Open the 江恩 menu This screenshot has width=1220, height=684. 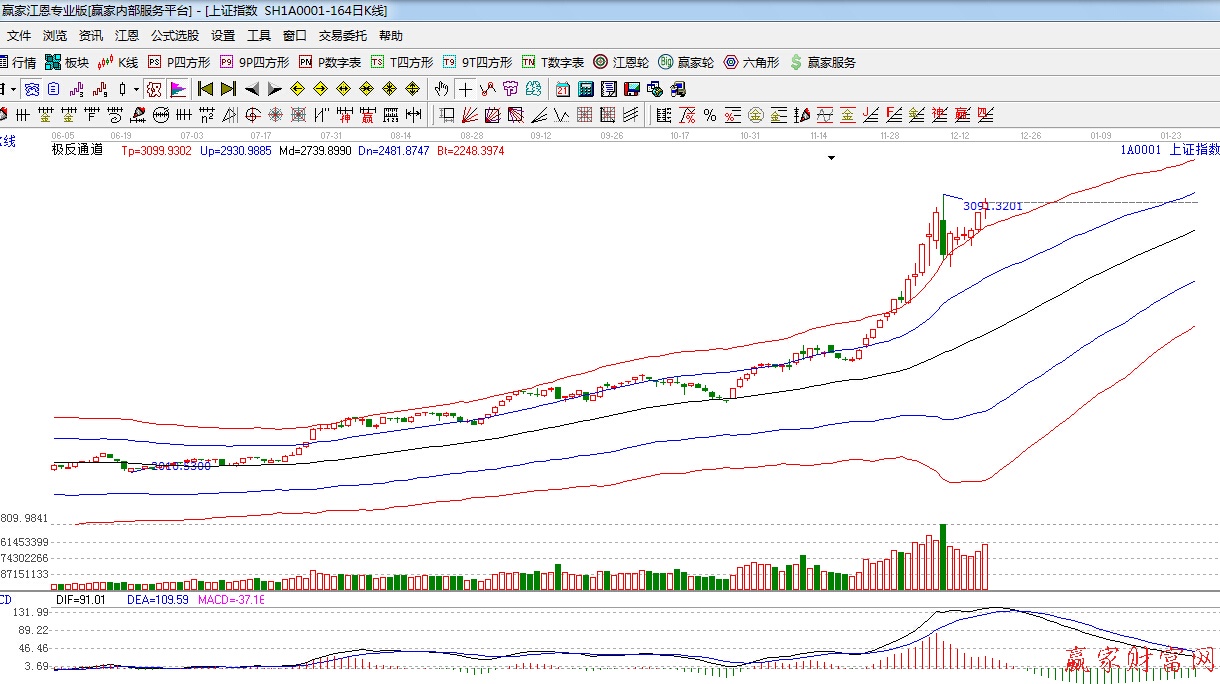coord(127,35)
